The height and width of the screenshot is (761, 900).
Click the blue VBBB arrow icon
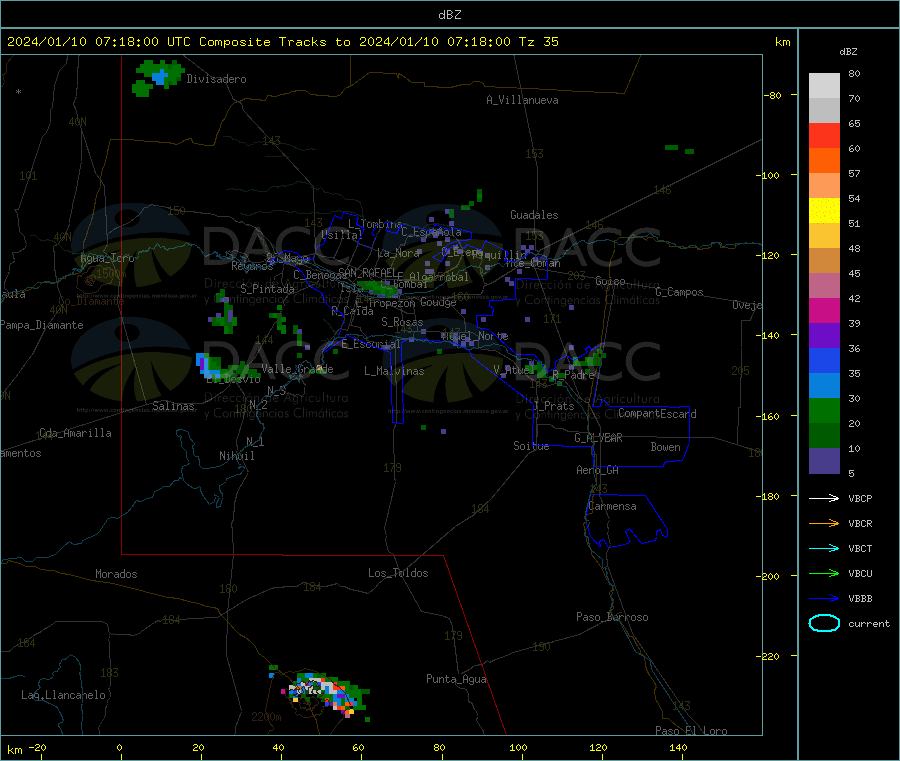click(x=824, y=598)
